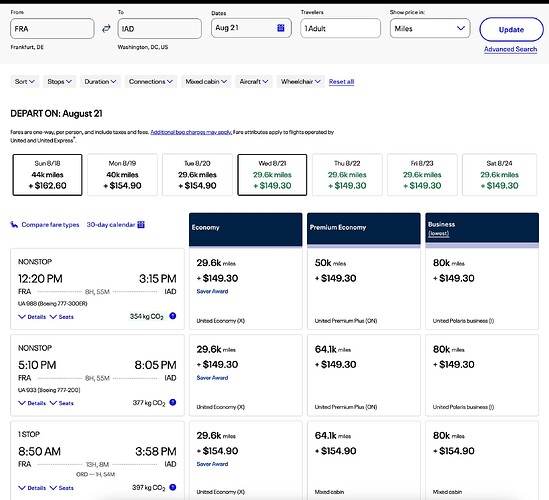Open the Connections filter dropdown

click(151, 81)
